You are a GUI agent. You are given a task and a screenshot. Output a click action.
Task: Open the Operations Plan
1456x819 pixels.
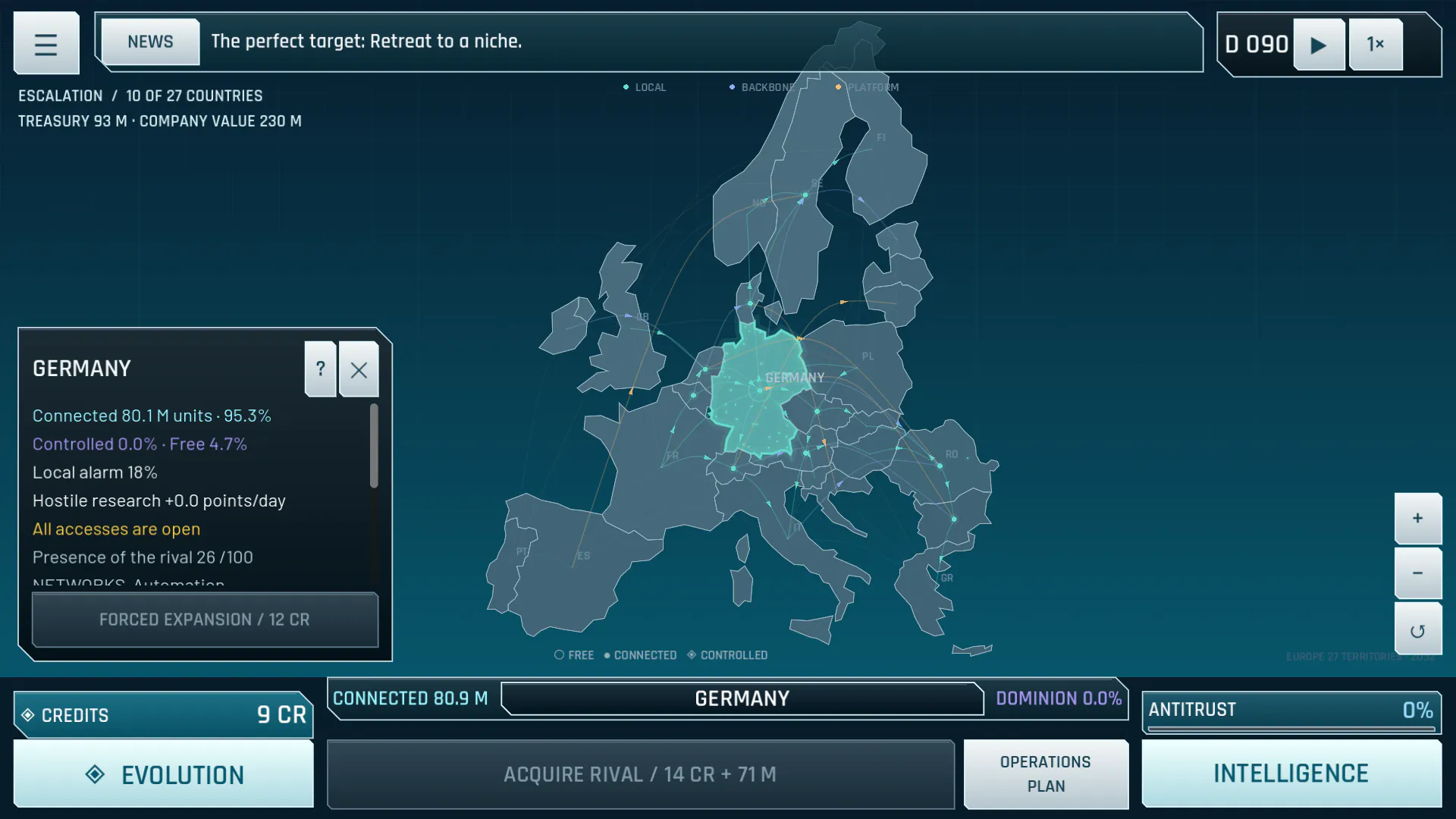tap(1046, 774)
